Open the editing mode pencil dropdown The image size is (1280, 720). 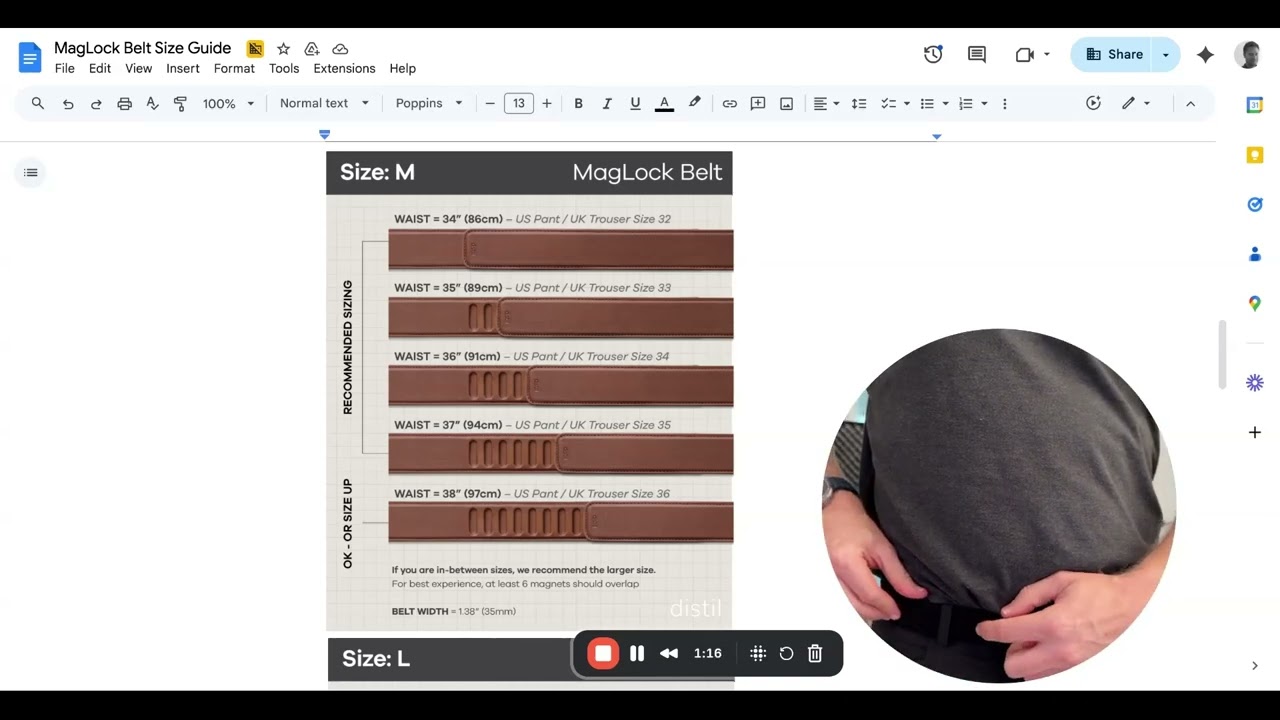click(1137, 103)
